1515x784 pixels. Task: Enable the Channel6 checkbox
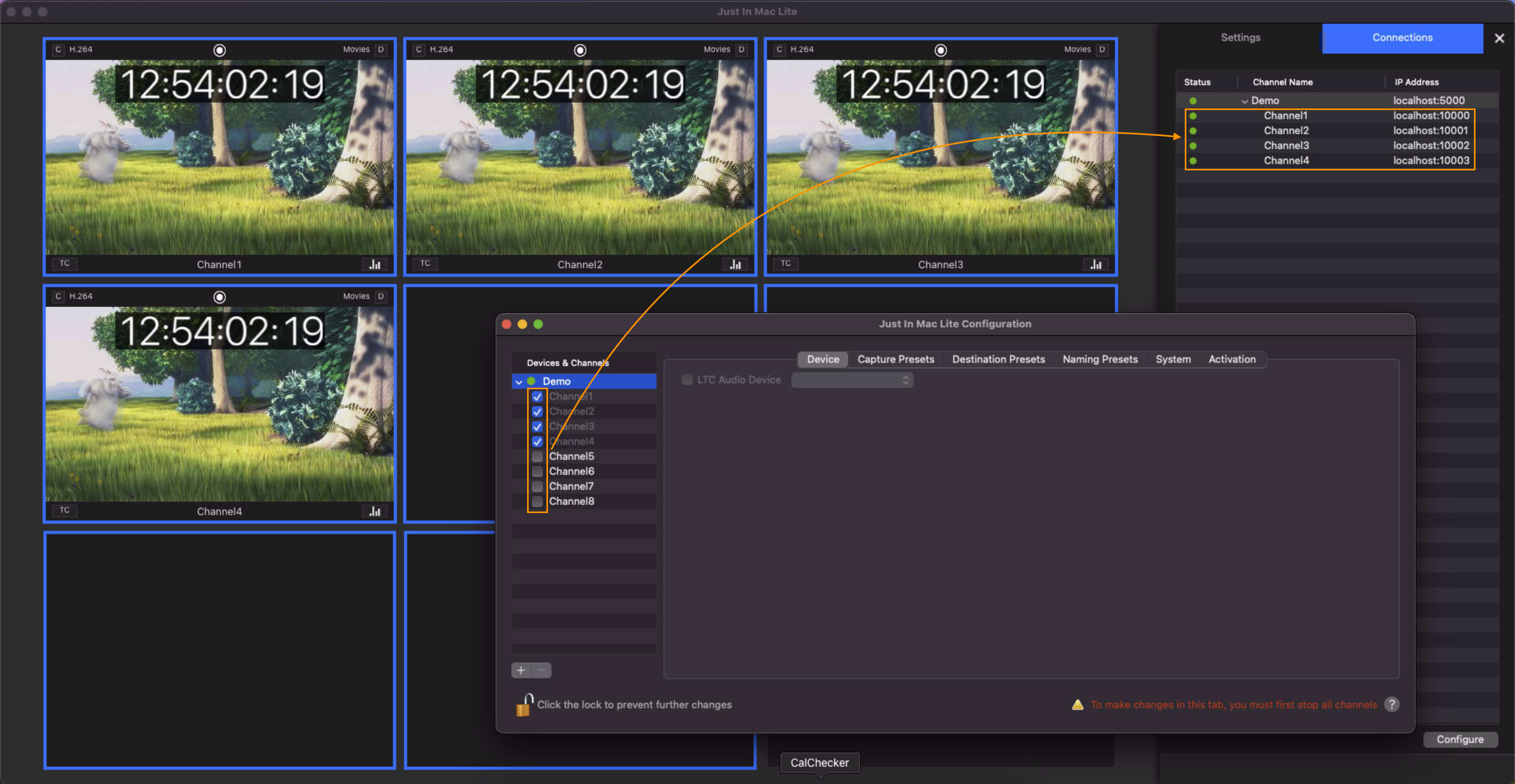click(x=537, y=471)
